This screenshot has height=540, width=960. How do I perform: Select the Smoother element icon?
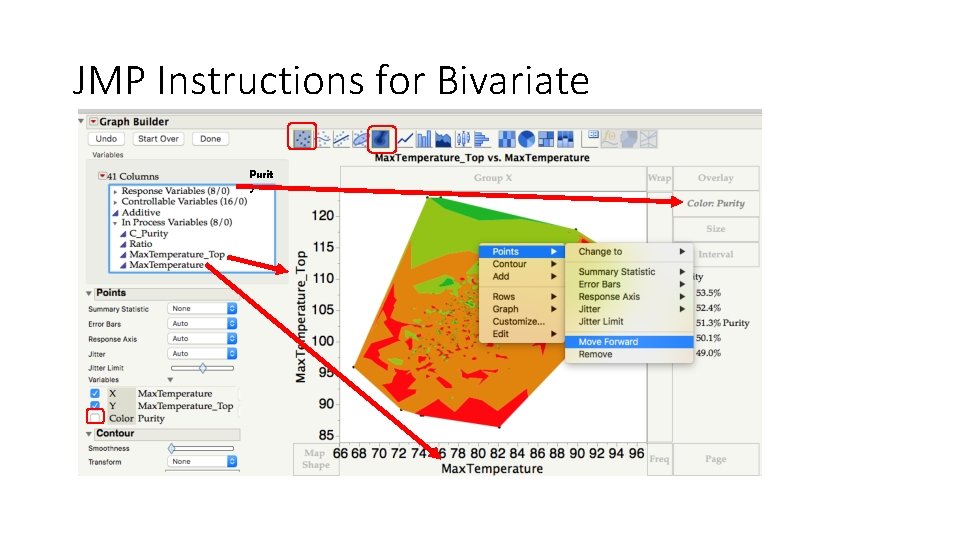pos(323,140)
